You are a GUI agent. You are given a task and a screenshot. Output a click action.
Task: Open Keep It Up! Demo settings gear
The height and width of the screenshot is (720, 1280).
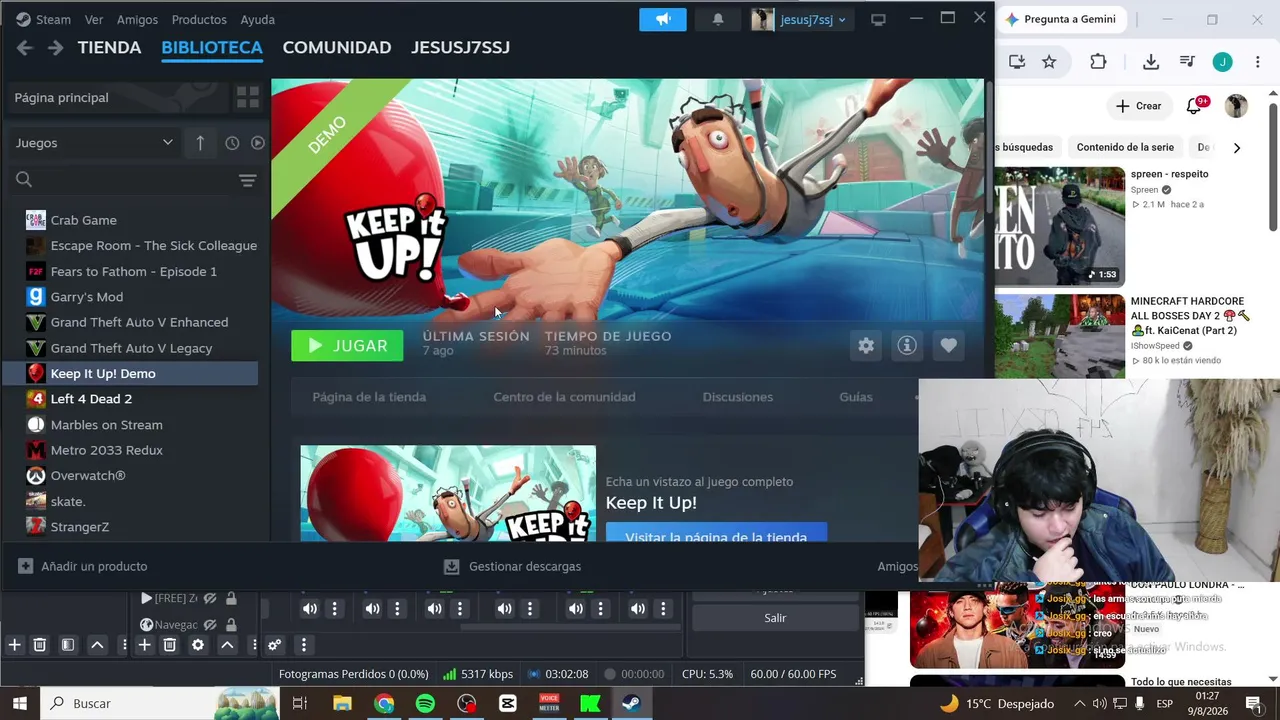866,345
